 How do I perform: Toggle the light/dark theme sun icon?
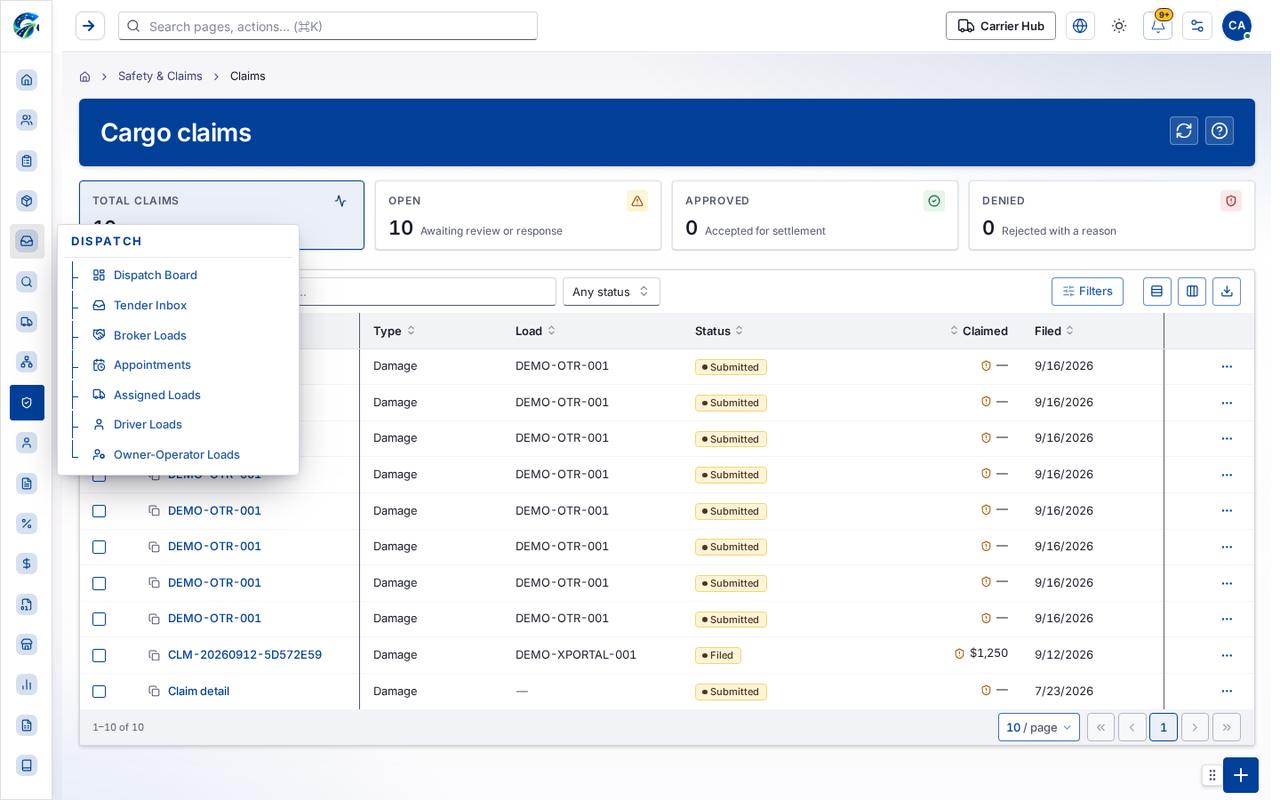[x=1119, y=26]
